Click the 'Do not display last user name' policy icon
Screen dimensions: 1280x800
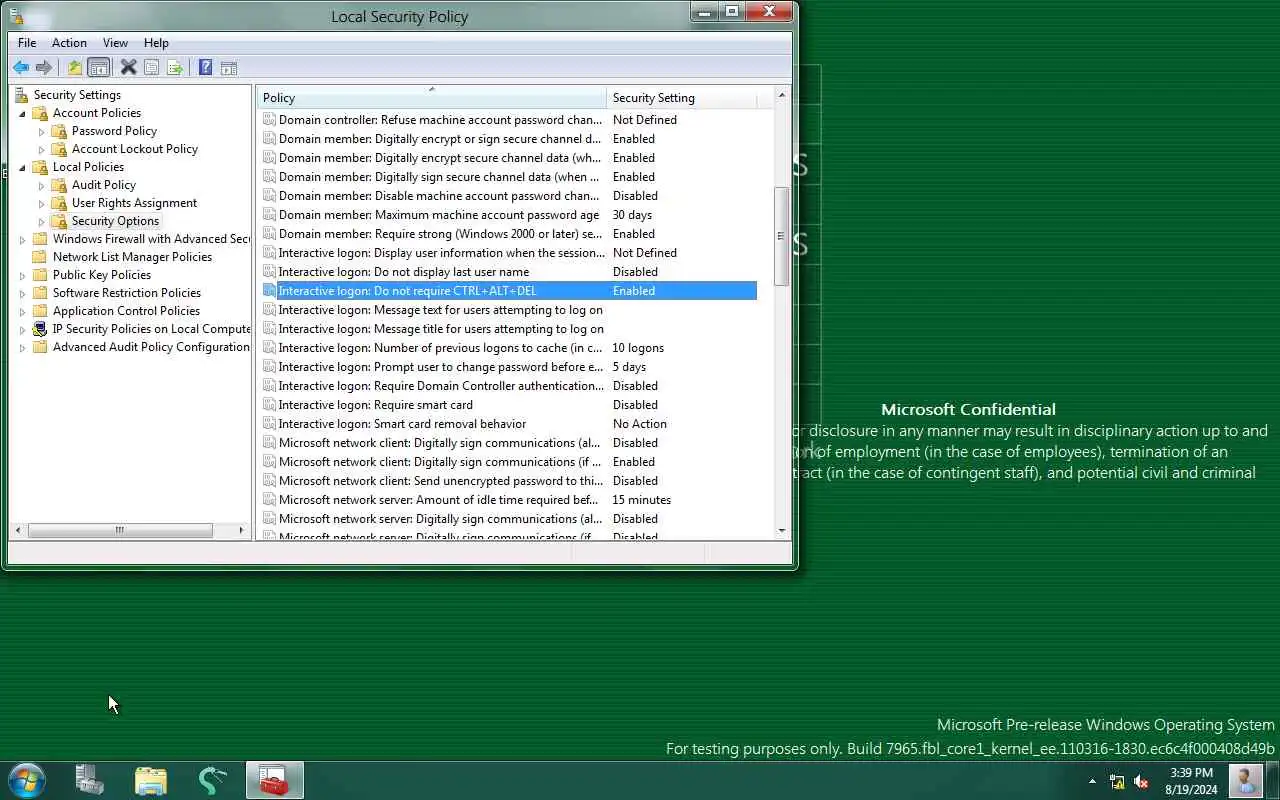[x=269, y=272]
